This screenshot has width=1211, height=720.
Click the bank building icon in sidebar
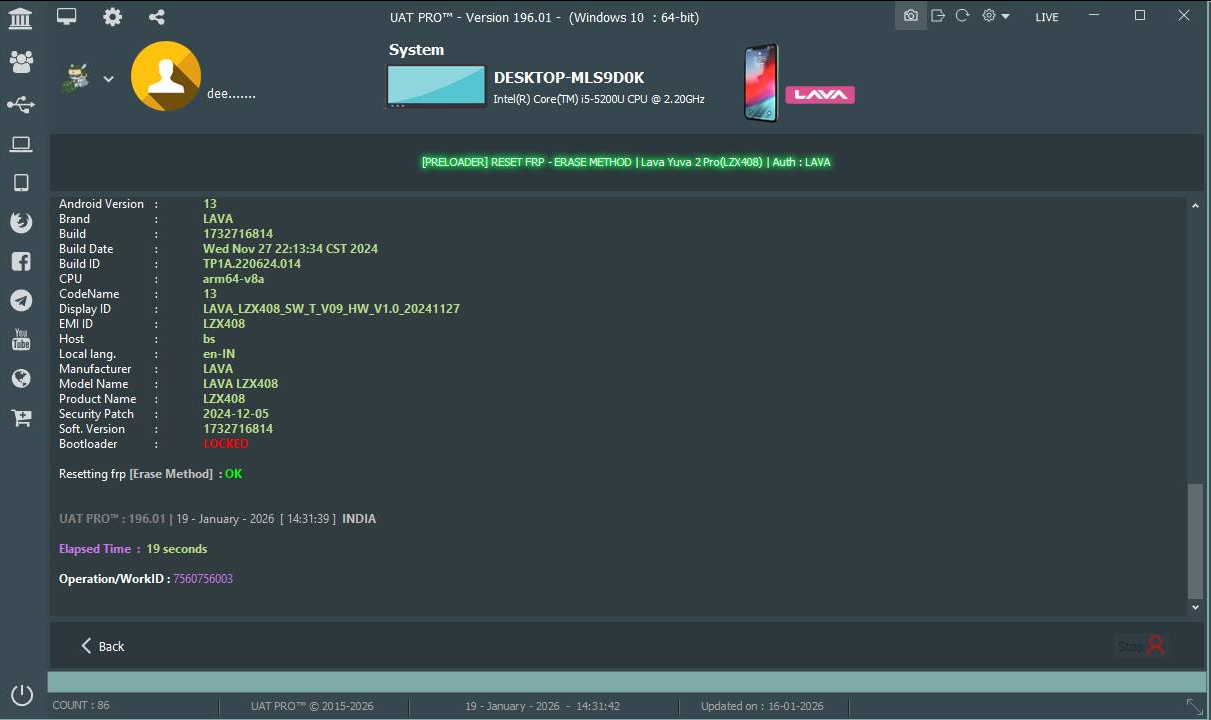(20, 17)
